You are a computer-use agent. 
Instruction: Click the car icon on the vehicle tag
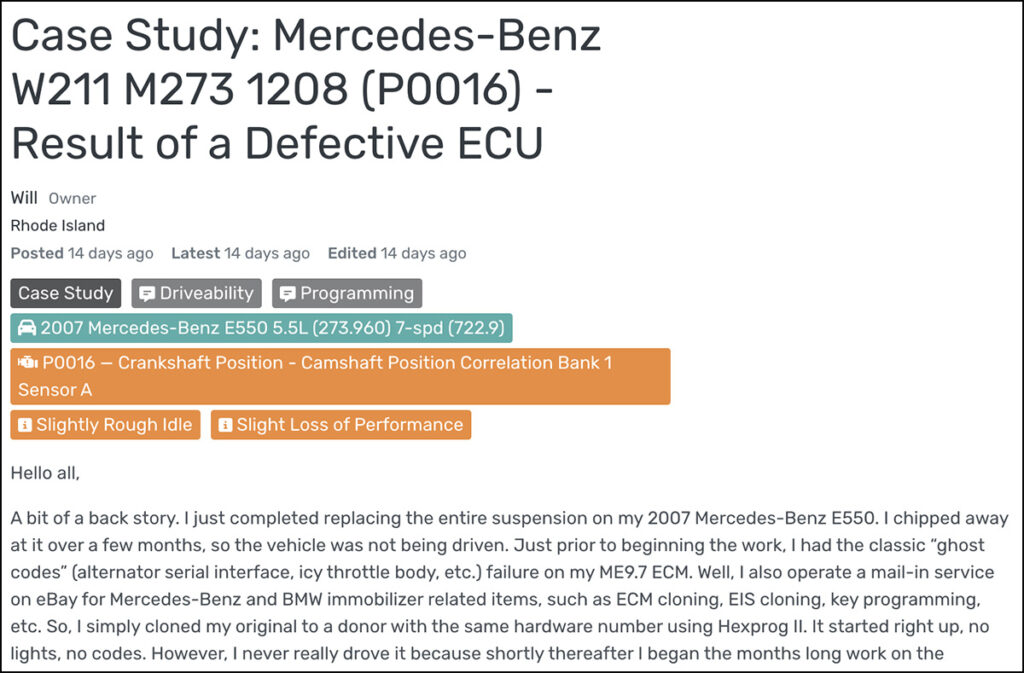point(27,328)
